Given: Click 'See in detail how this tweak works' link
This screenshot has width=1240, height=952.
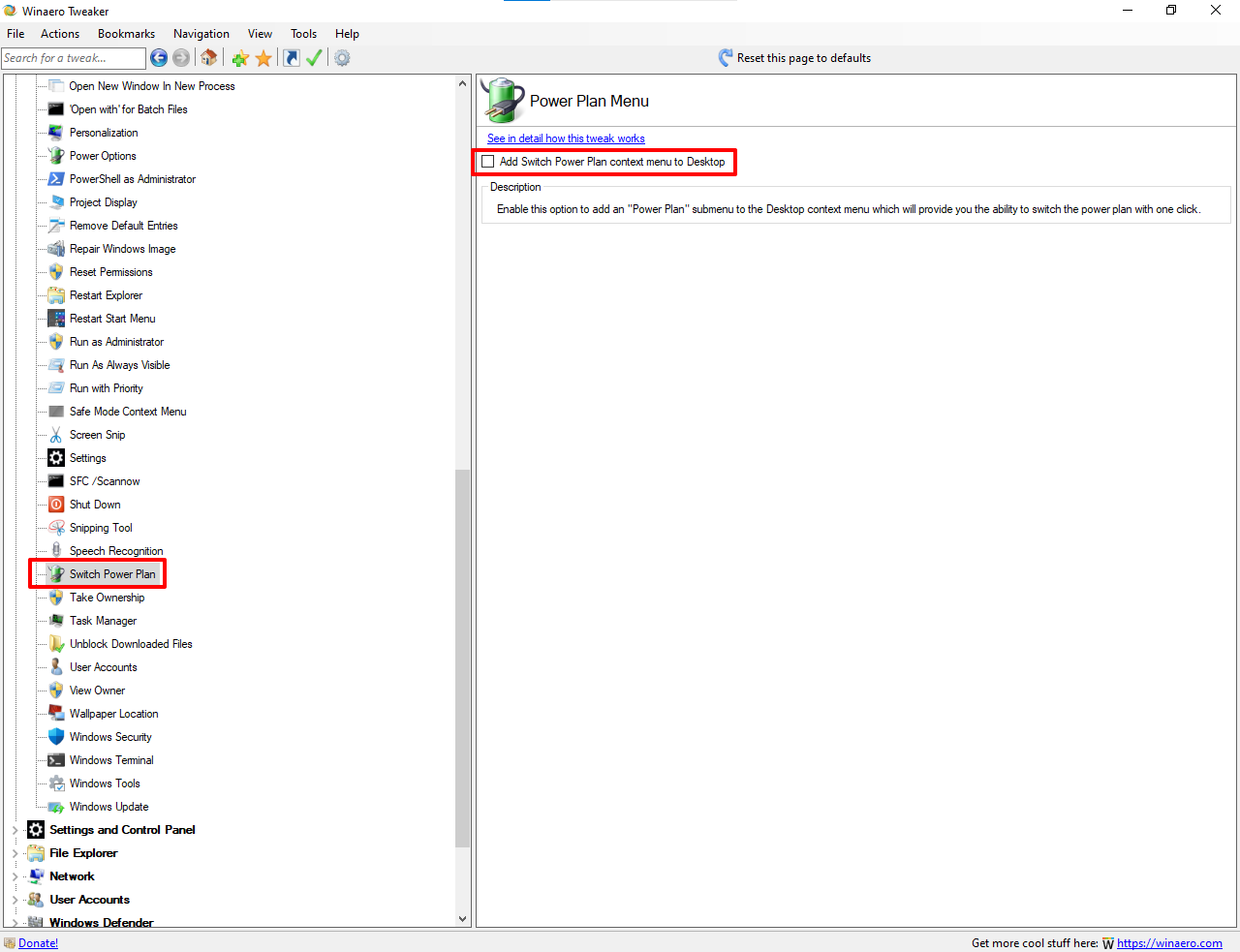Looking at the screenshot, I should coord(566,138).
